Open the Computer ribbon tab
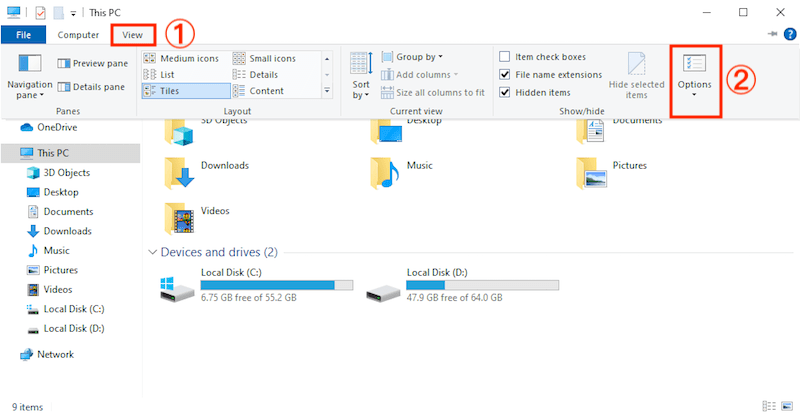 point(78,35)
